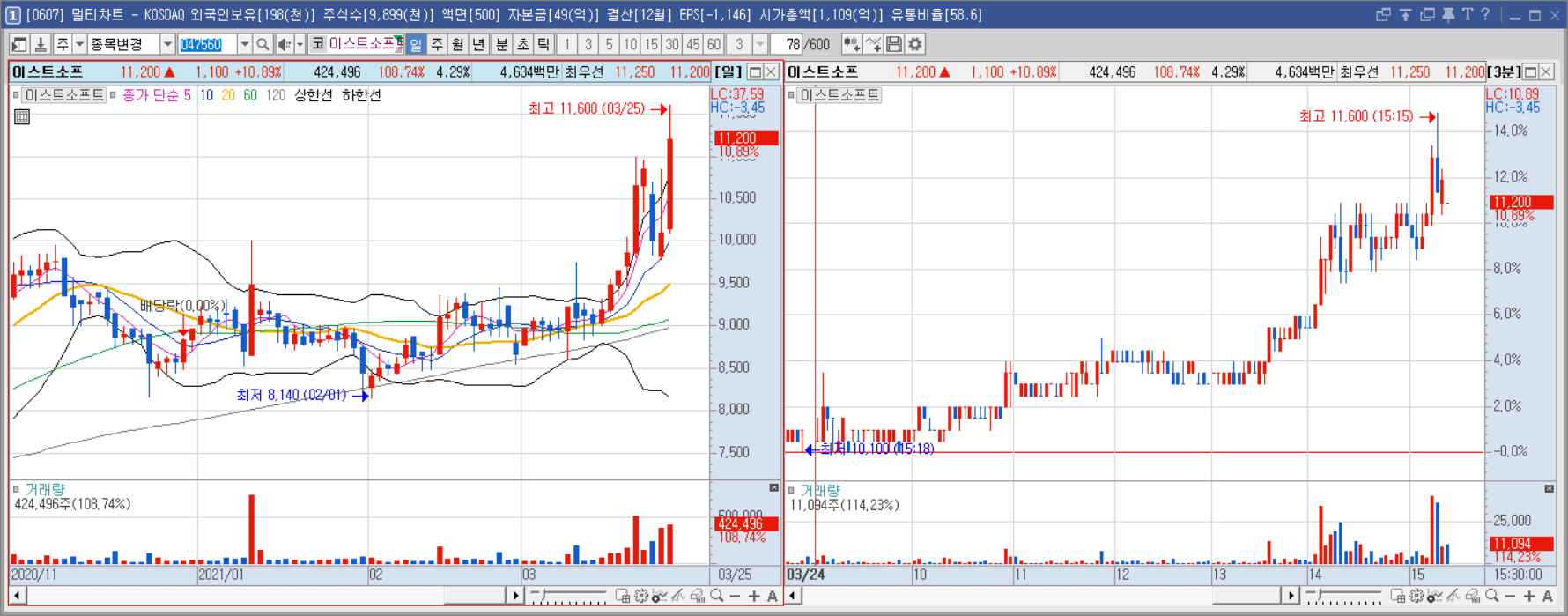Maximize the daily chart pane [일]
The image size is (1568, 616).
click(755, 71)
